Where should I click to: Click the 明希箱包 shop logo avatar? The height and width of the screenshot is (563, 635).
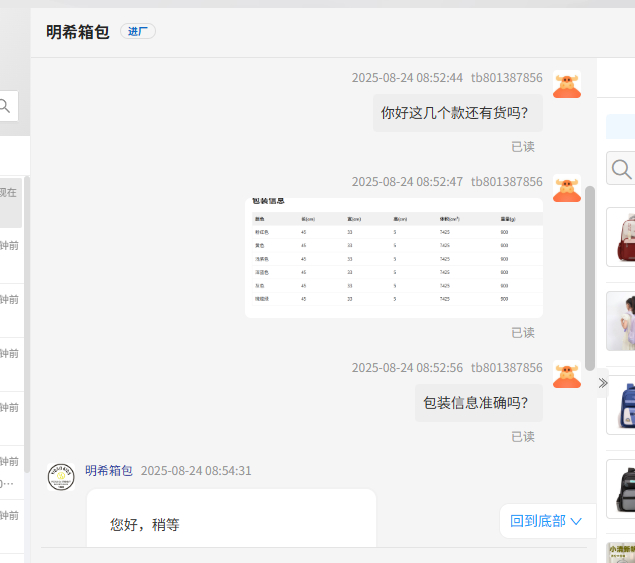(x=61, y=476)
